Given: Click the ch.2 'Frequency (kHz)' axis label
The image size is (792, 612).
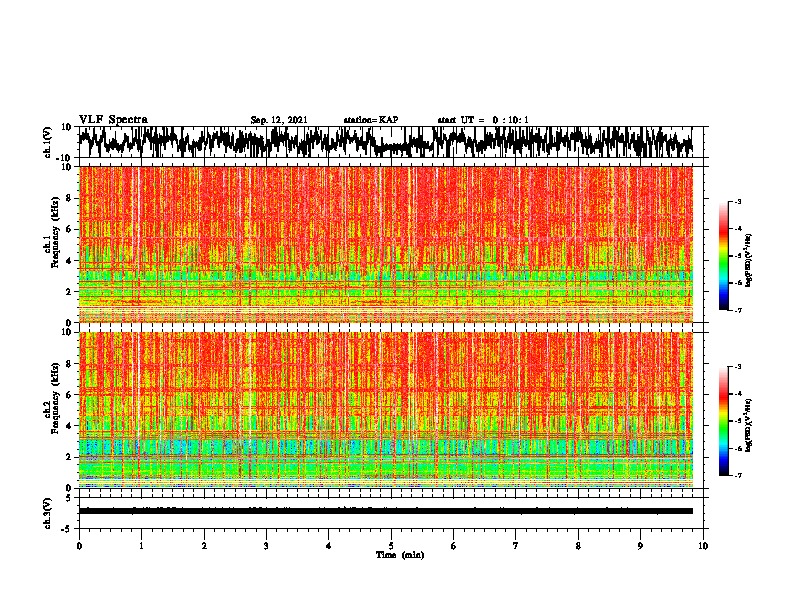Looking at the screenshot, I should pyautogui.click(x=55, y=398).
